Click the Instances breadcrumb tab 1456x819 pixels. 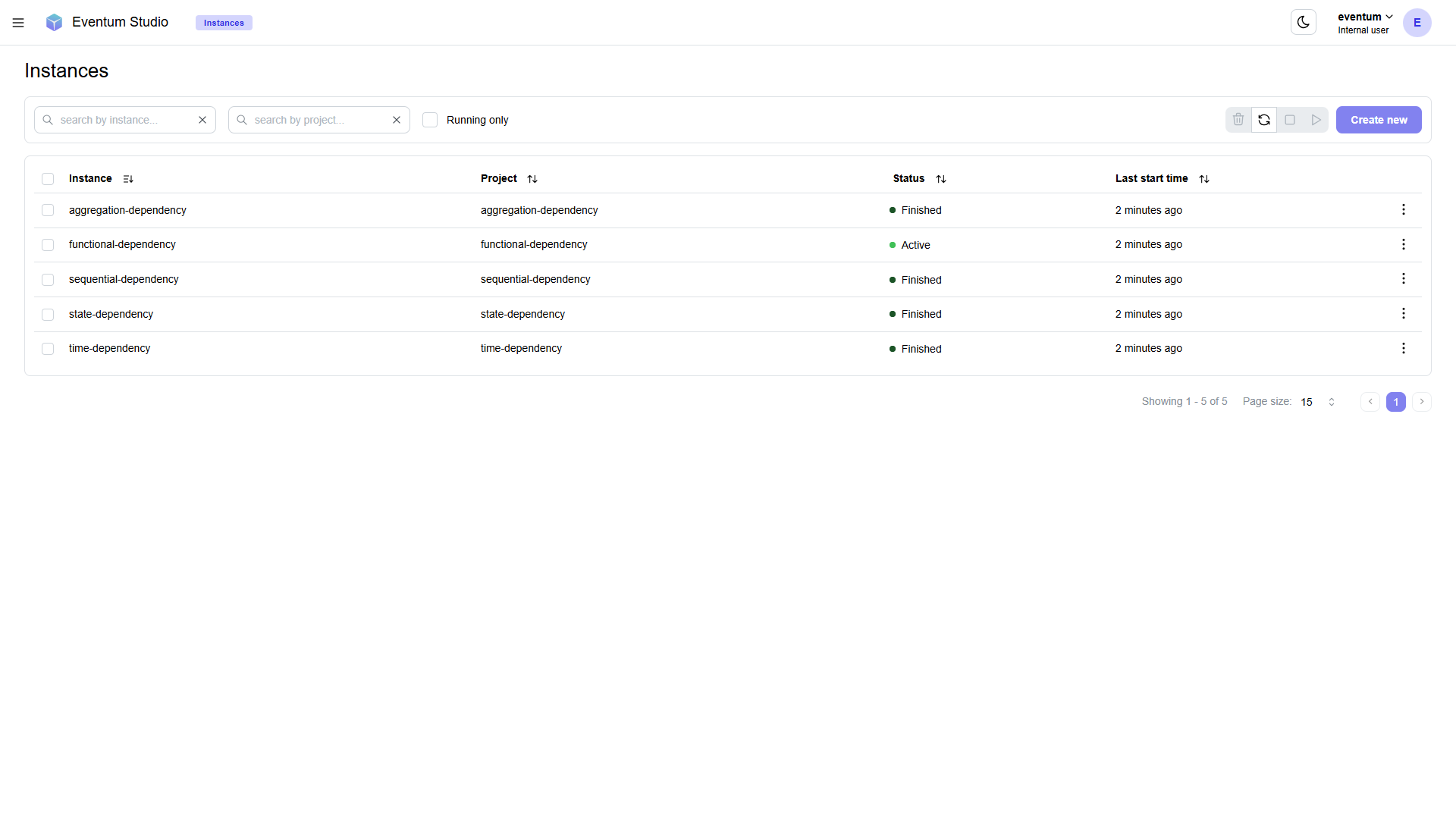(x=223, y=23)
